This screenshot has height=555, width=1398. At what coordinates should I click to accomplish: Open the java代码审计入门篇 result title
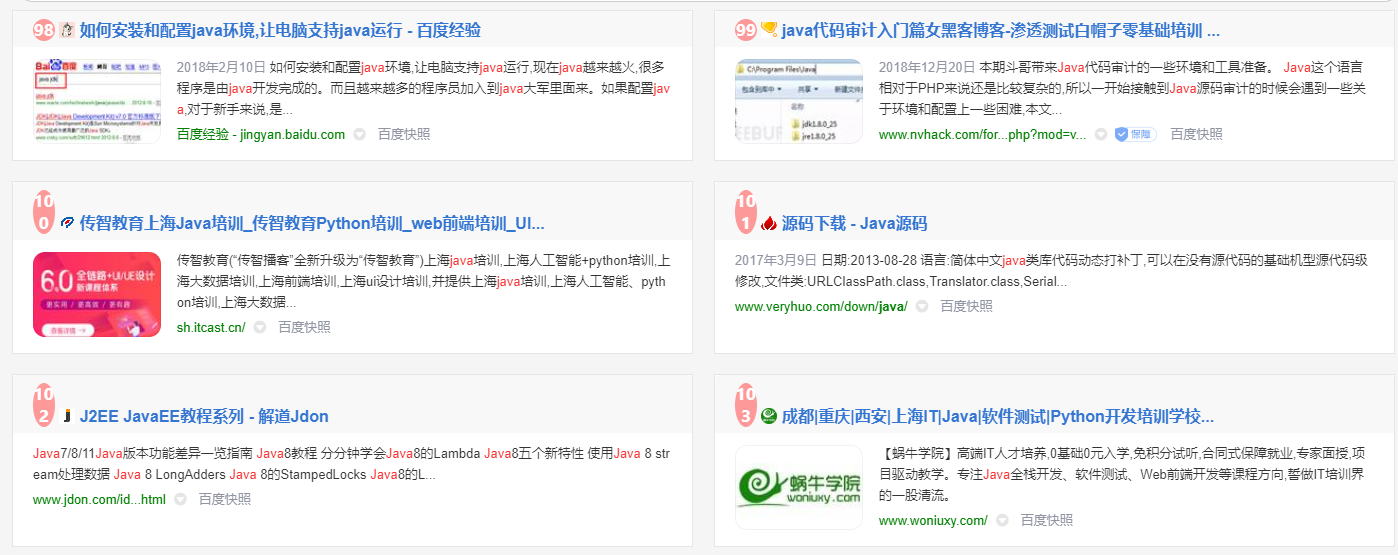tap(1000, 30)
